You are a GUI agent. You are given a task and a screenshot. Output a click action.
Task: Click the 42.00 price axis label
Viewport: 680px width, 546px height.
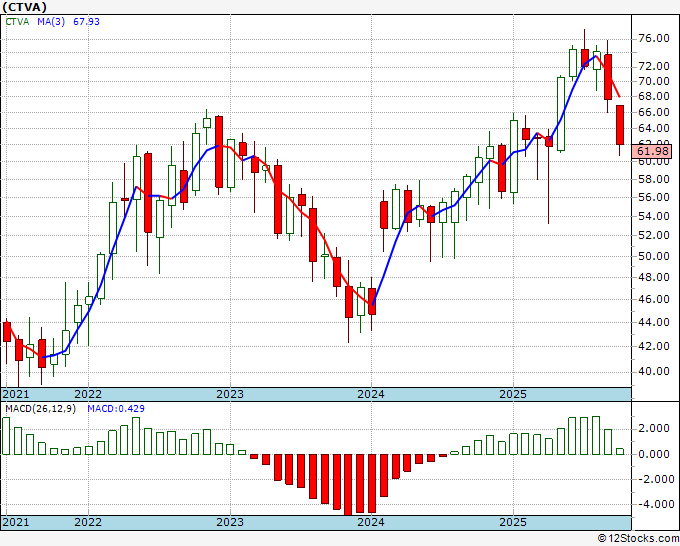[x=654, y=346]
